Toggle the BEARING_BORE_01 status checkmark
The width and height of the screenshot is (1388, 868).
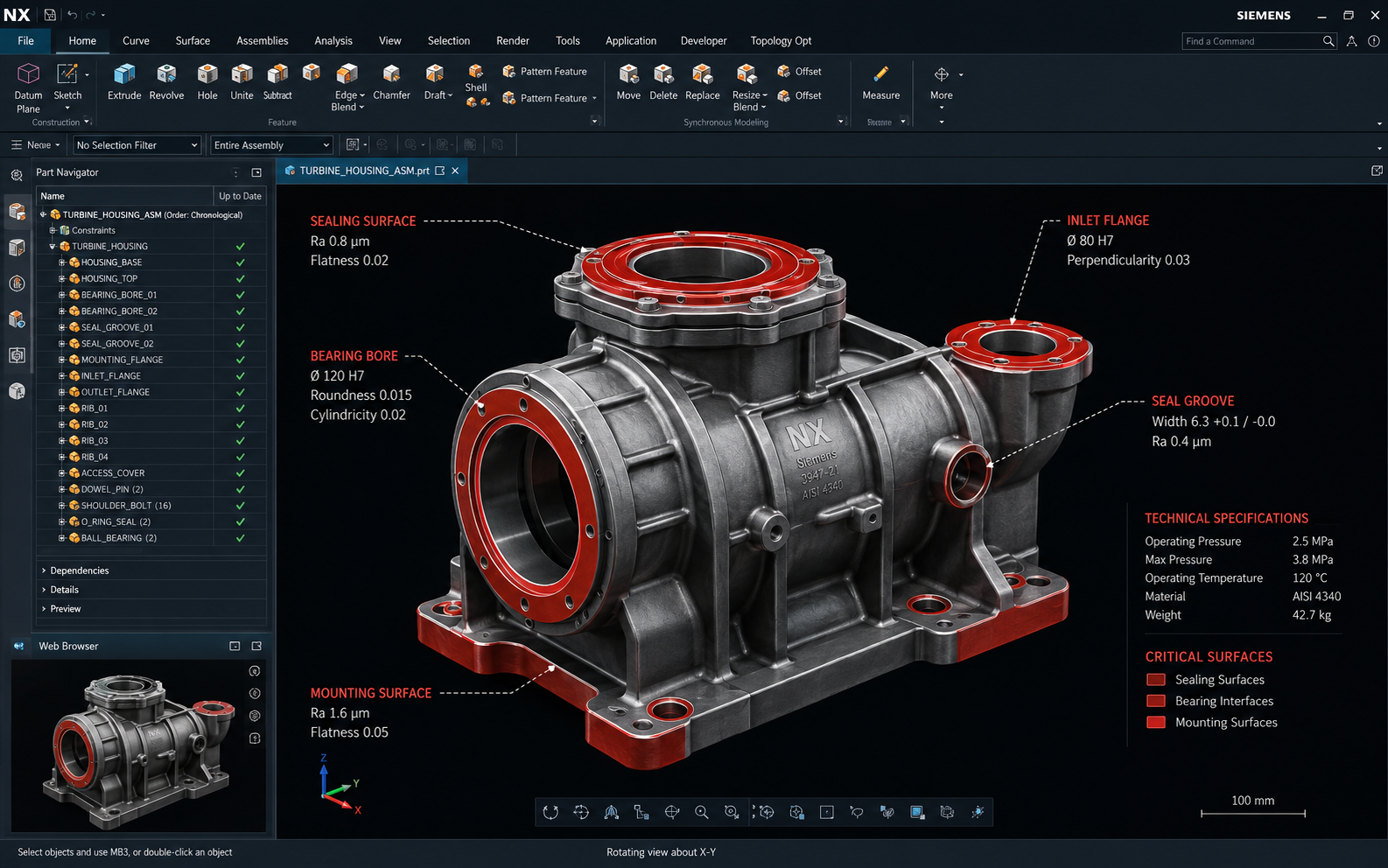pyautogui.click(x=240, y=295)
